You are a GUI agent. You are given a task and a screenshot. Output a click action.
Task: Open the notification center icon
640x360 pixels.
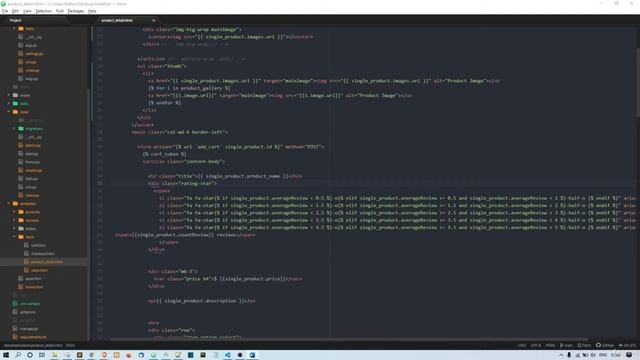(x=629, y=355)
